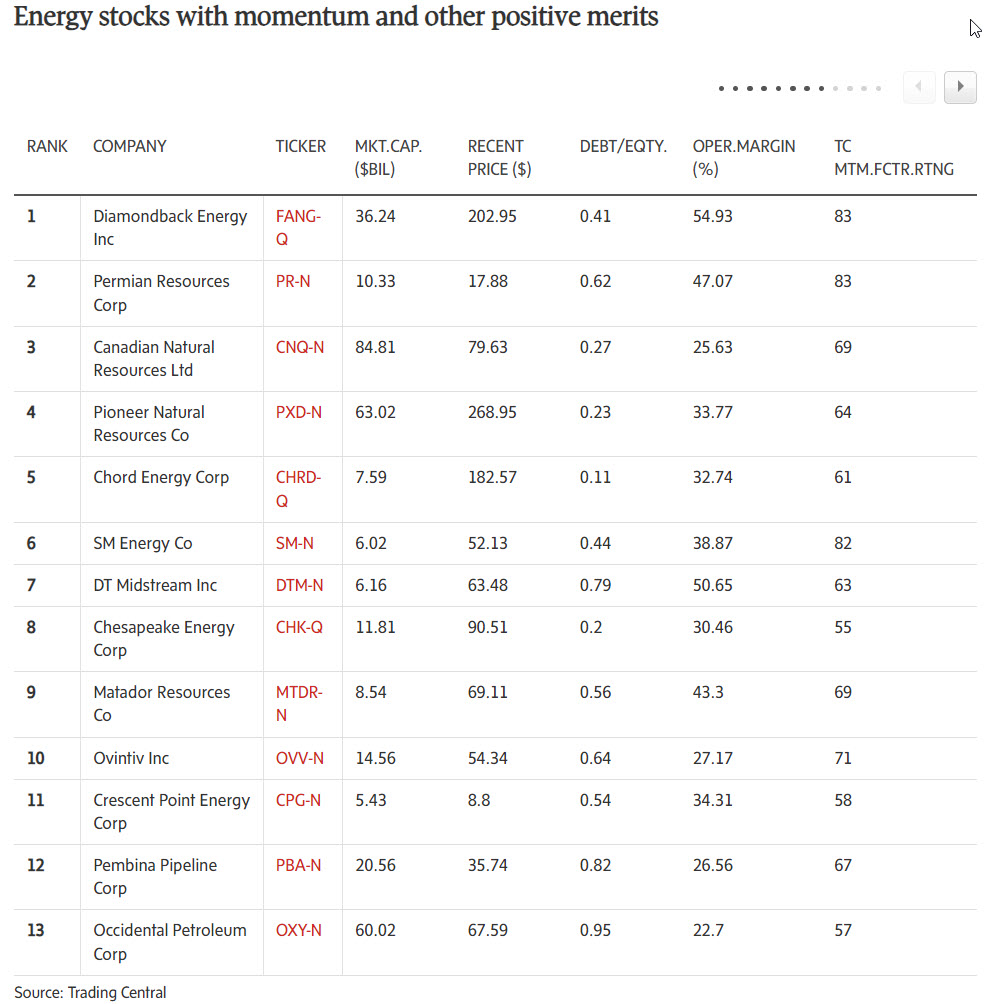Open the MTDR-N ticker link
The height and width of the screenshot is (1004, 997).
point(299,703)
